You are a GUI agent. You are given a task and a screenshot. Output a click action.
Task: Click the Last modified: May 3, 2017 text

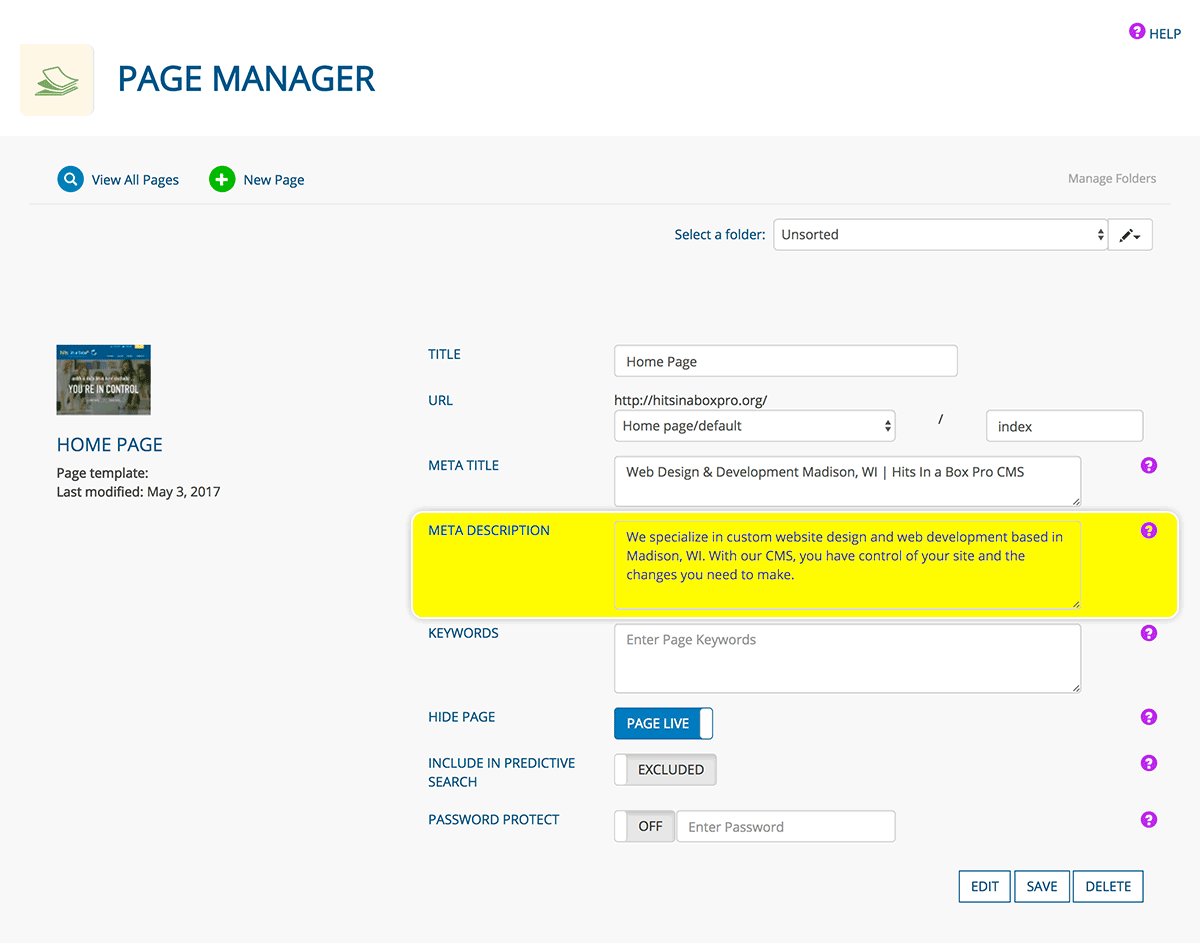point(139,492)
